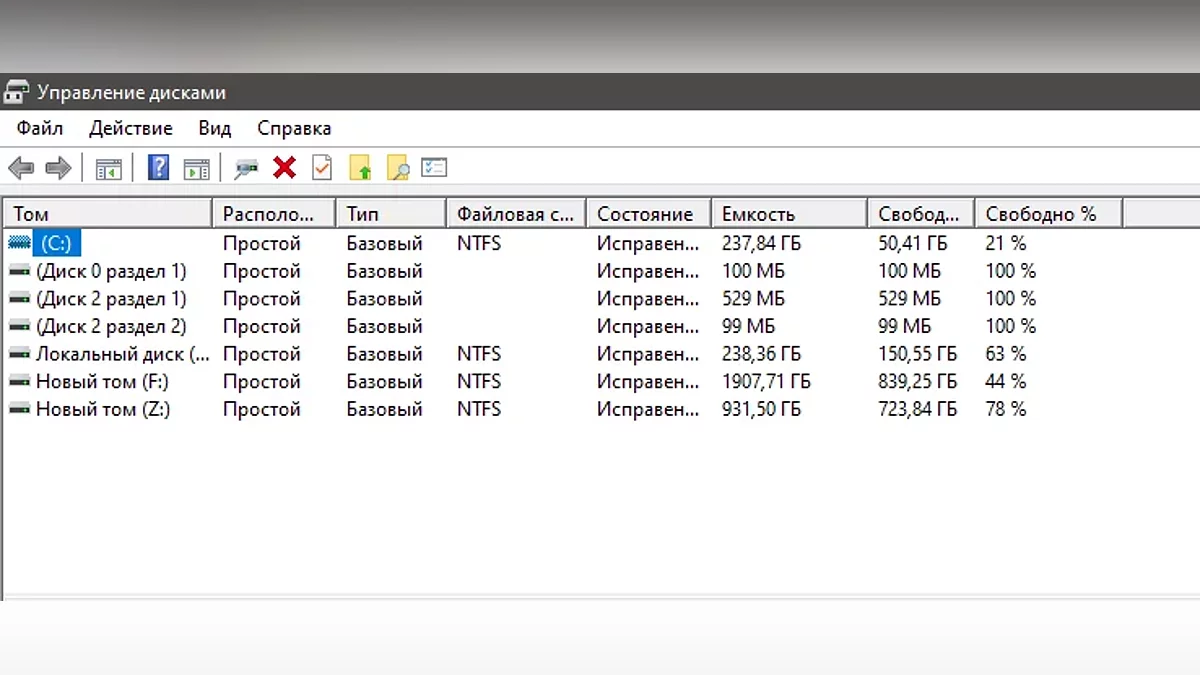
Task: Click the red X delete icon
Action: point(285,168)
